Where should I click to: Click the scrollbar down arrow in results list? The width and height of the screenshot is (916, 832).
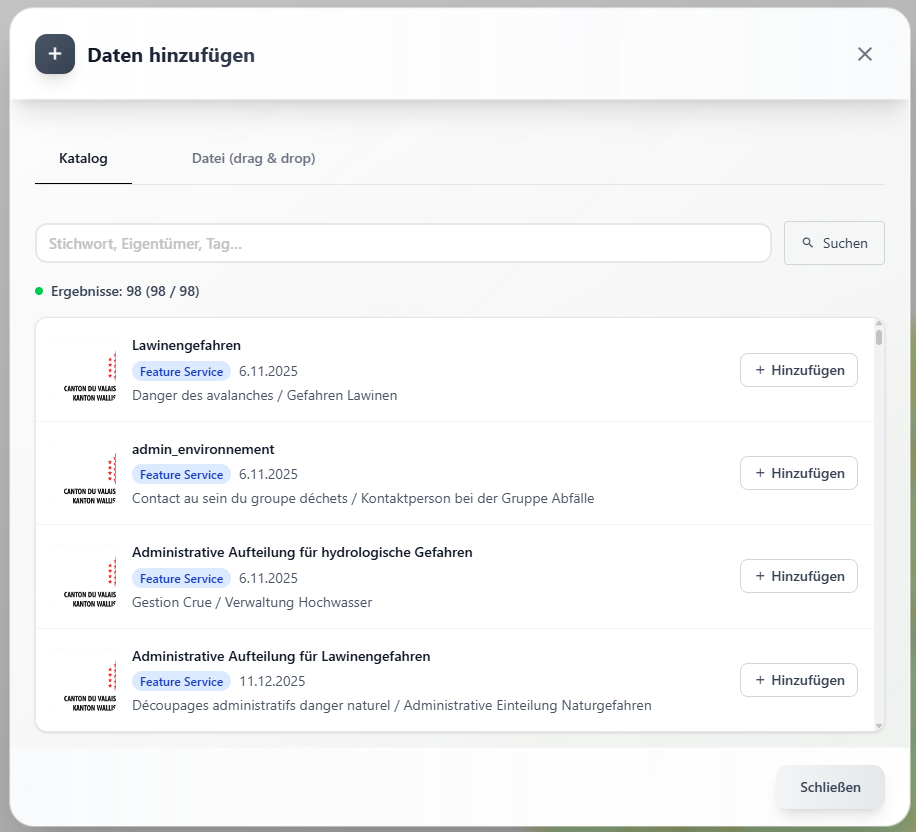tap(879, 725)
